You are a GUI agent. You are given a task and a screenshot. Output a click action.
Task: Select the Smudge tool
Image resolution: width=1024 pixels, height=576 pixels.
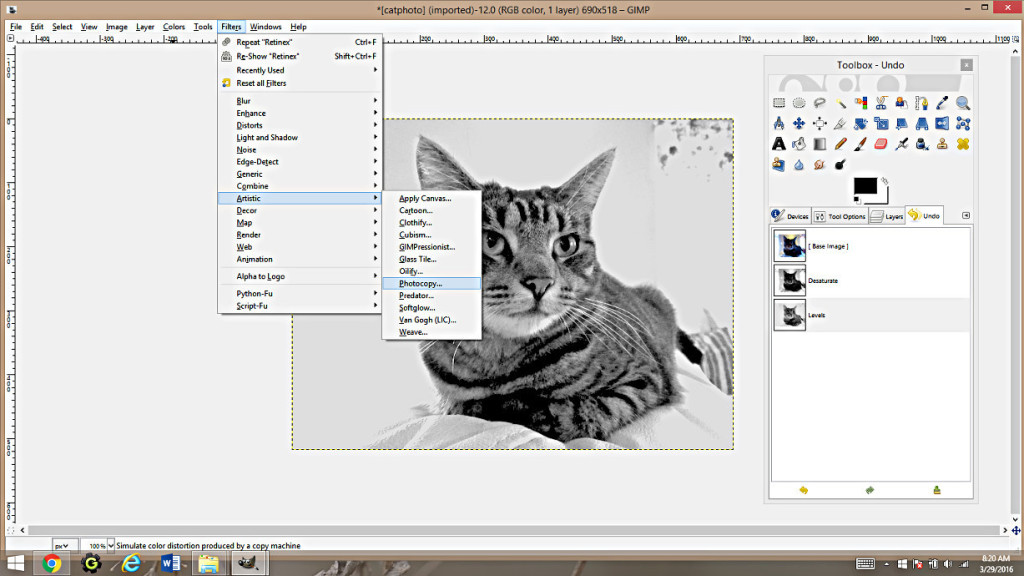(818, 164)
